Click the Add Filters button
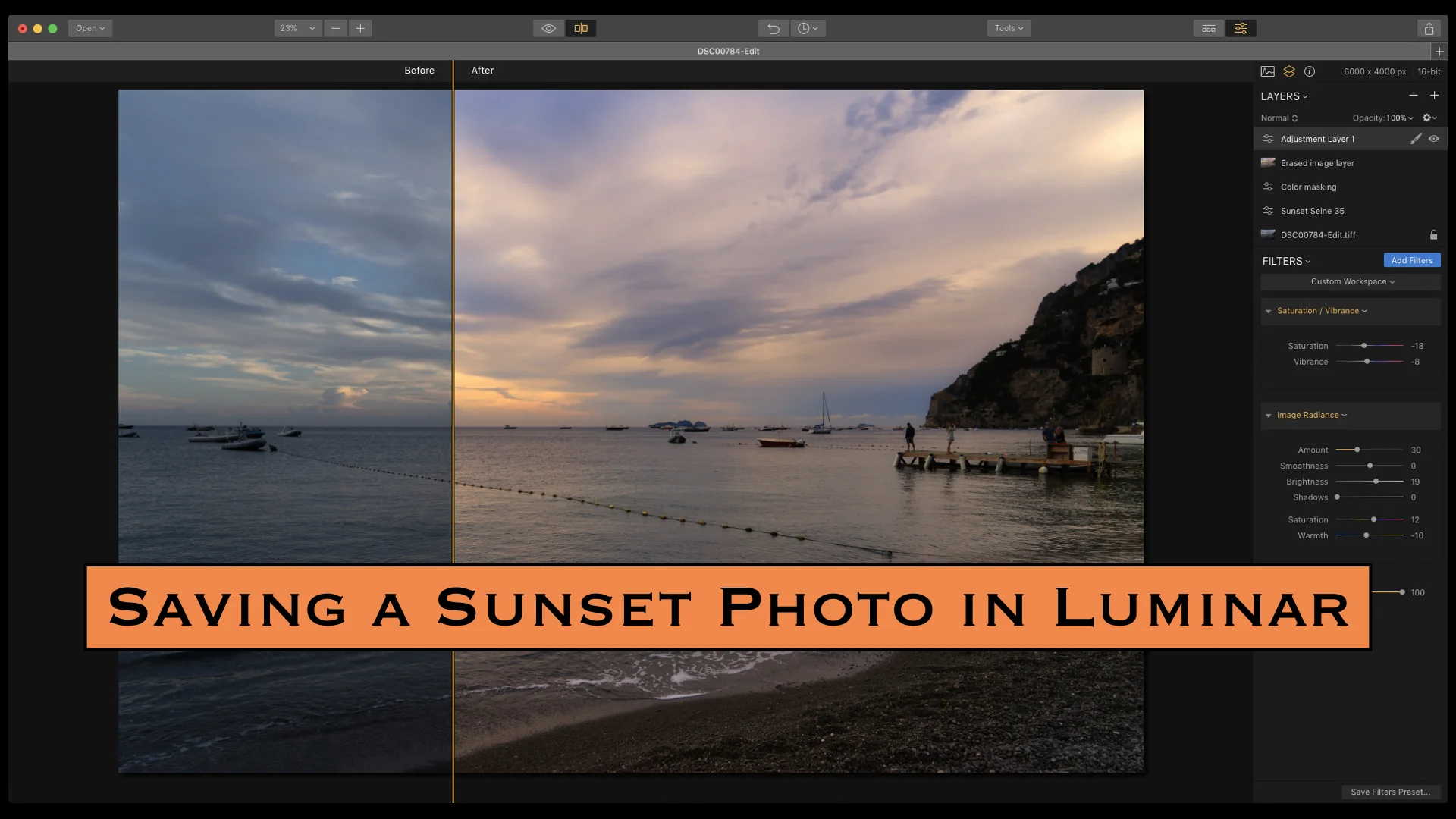 pyautogui.click(x=1411, y=260)
